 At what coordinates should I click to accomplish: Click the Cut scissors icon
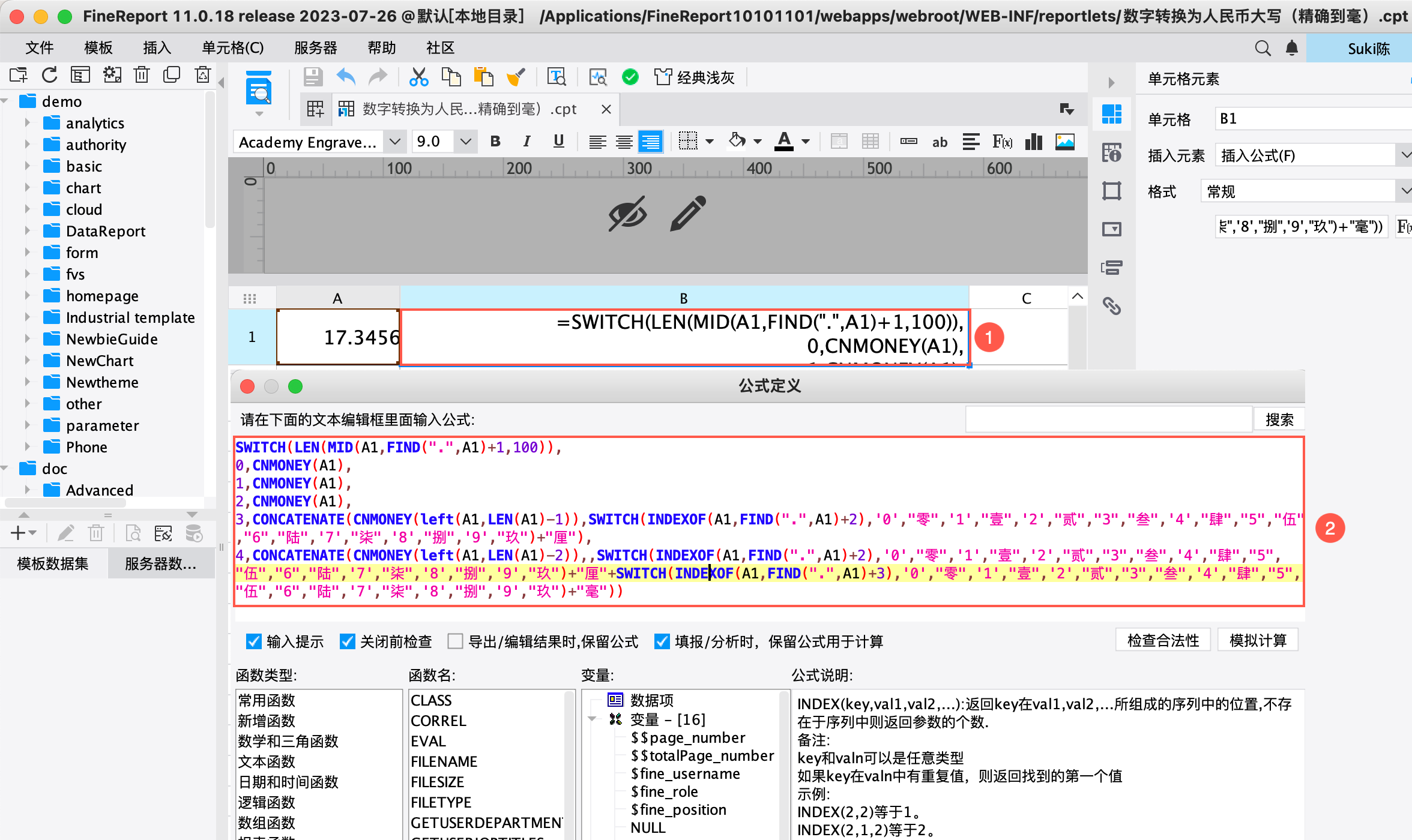coord(418,77)
